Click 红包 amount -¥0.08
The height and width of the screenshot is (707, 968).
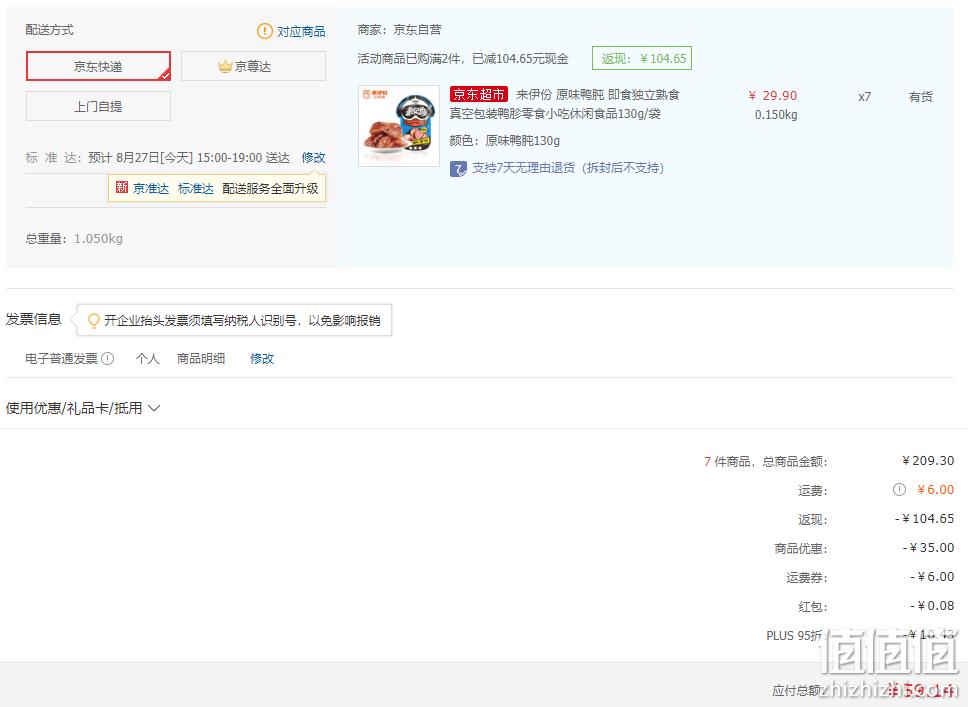(x=932, y=606)
